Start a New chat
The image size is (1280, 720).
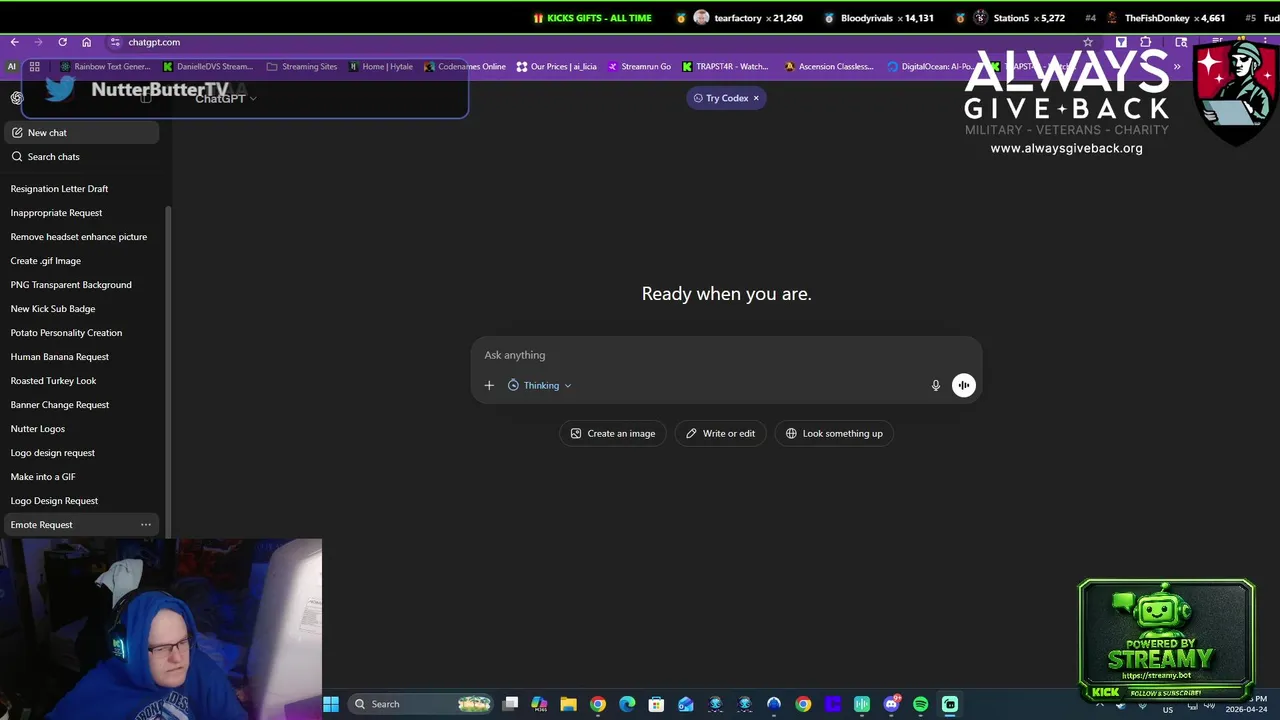pyautogui.click(x=81, y=133)
